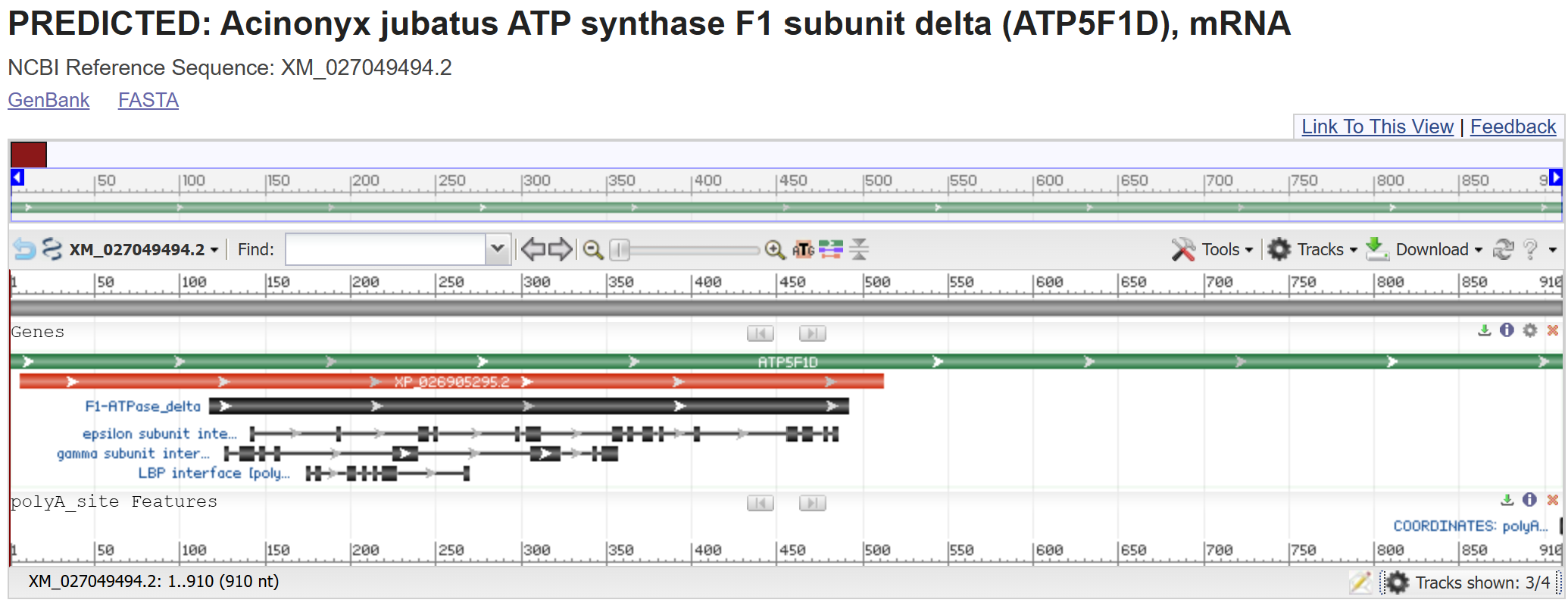The width and height of the screenshot is (1568, 606).
Task: Download the polyA_site Features track data
Action: 1507,500
